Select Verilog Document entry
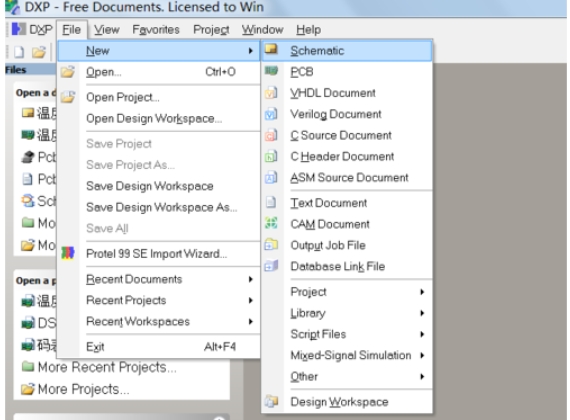 (x=347, y=114)
